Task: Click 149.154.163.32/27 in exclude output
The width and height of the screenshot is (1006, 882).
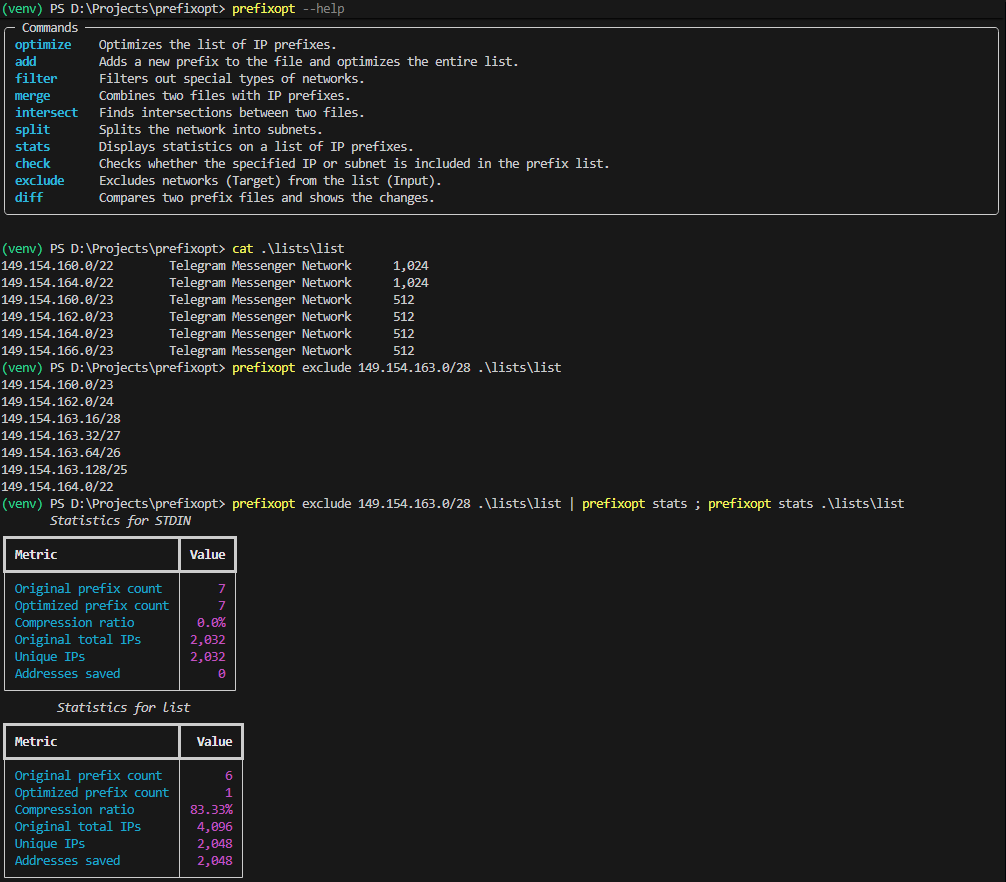Action: [61, 436]
